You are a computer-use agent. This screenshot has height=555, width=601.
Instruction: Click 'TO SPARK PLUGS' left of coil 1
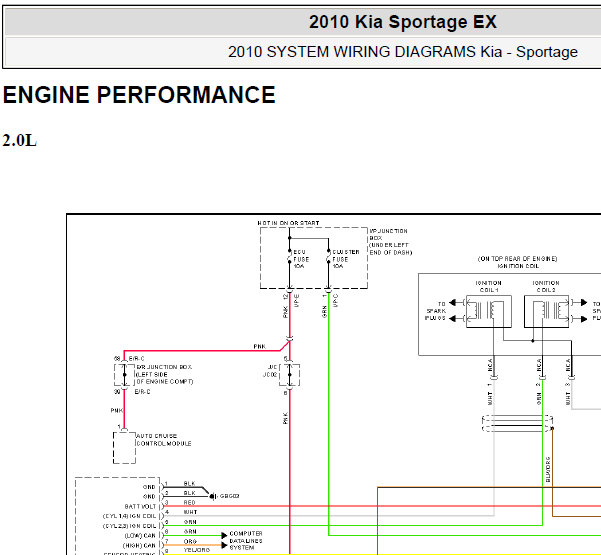pyautogui.click(x=436, y=311)
